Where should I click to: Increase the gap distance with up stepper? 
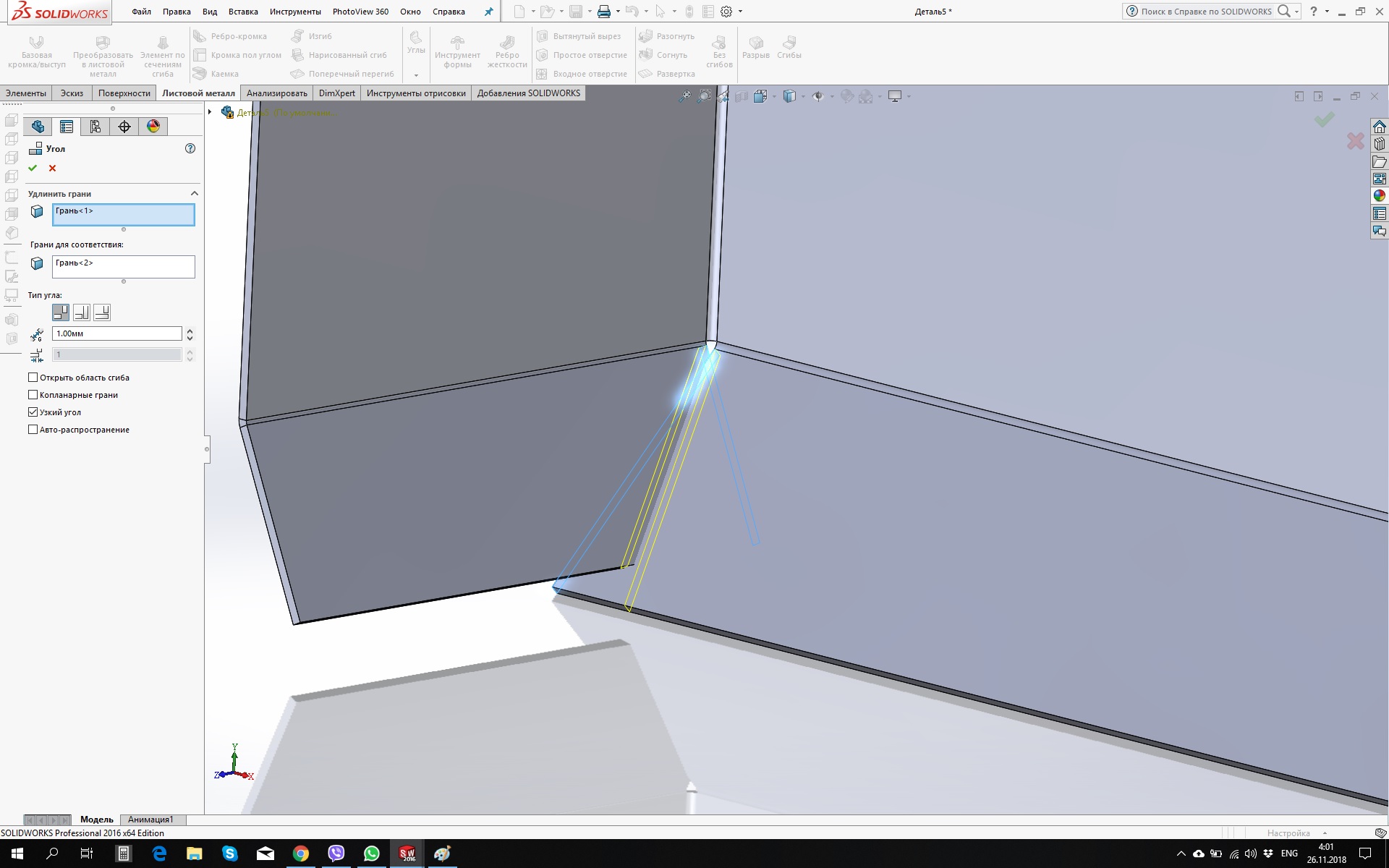[x=190, y=331]
